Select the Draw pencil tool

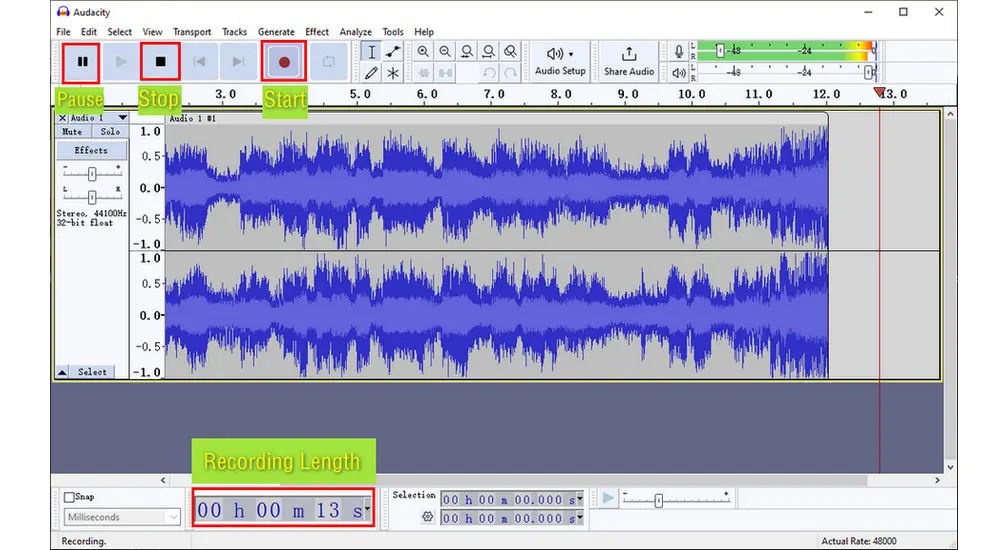point(371,73)
